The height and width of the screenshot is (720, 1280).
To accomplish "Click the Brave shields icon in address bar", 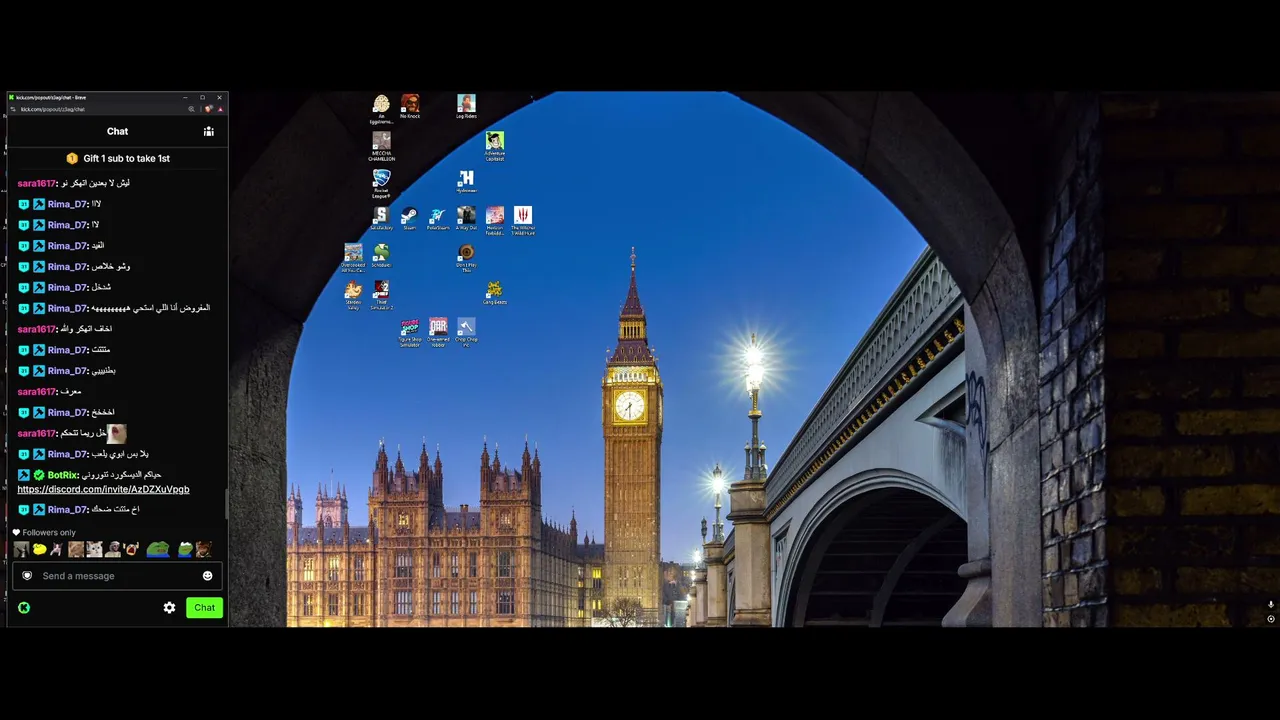I will pos(209,109).
